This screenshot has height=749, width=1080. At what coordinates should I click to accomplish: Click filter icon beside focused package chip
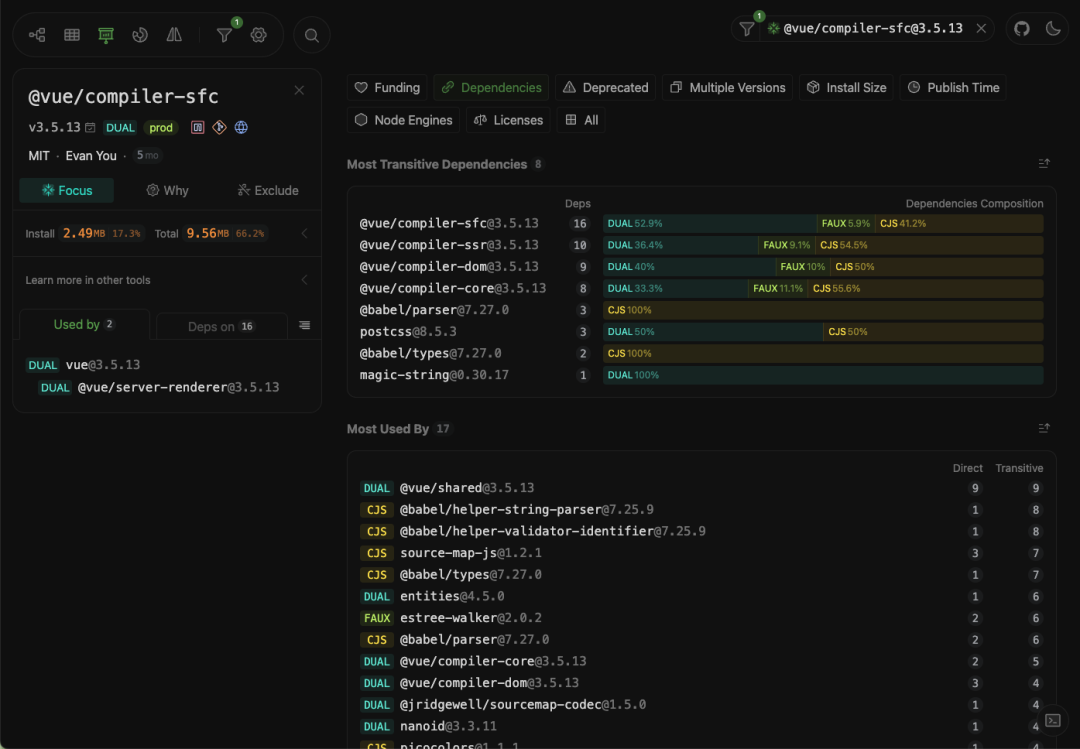click(x=747, y=28)
